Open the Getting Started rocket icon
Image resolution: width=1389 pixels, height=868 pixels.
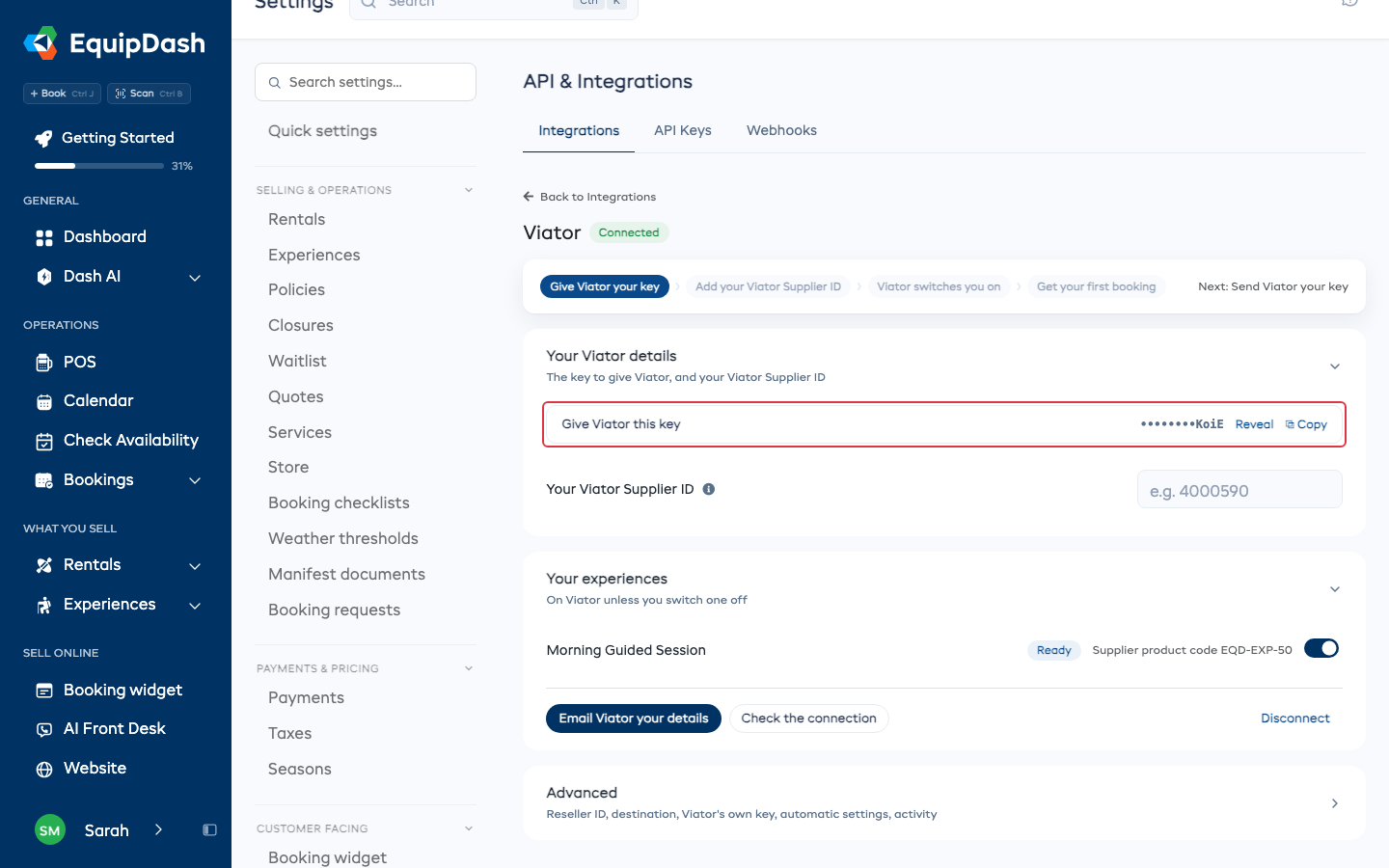43,138
